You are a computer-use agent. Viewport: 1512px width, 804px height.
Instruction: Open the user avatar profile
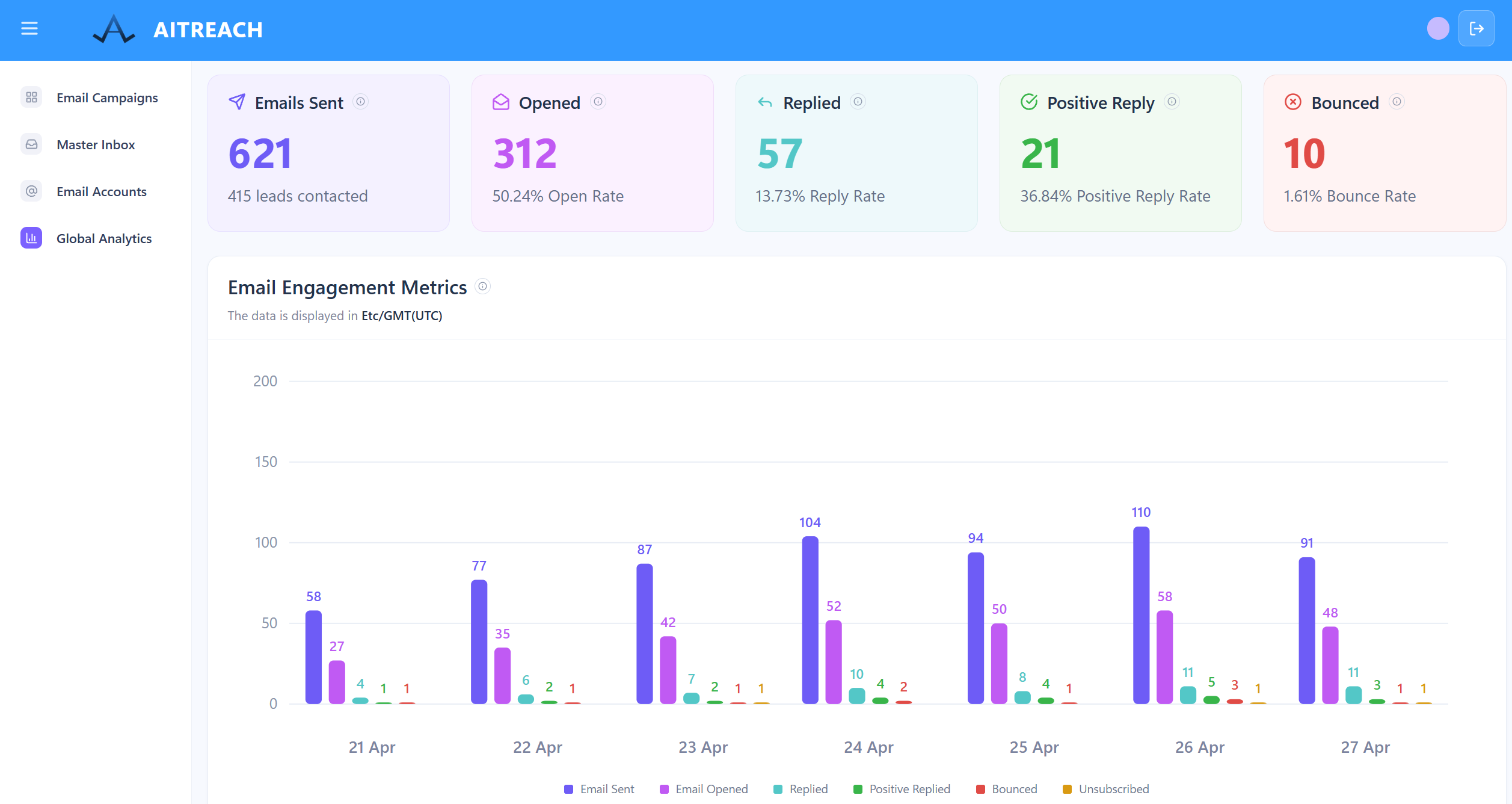(x=1438, y=28)
